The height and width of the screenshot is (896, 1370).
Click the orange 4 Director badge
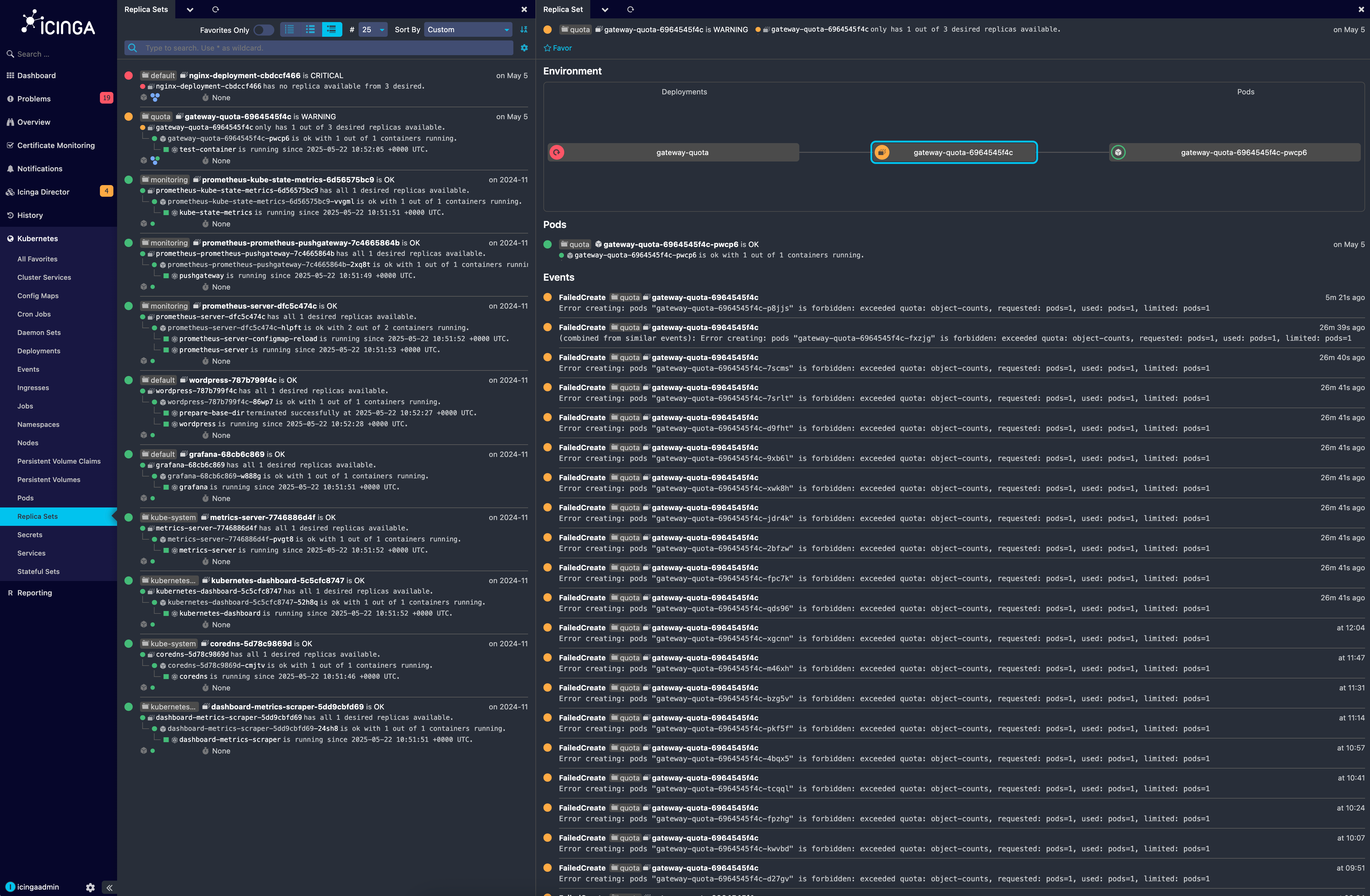click(x=106, y=191)
